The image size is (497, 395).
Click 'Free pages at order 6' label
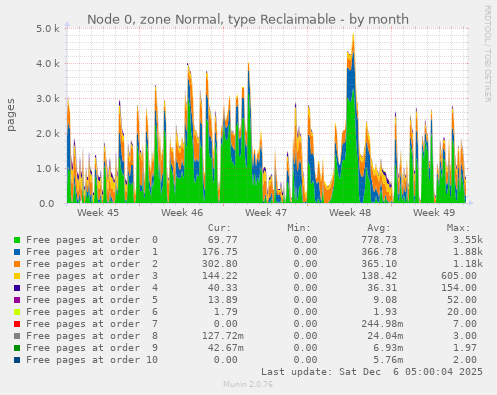[x=92, y=312]
